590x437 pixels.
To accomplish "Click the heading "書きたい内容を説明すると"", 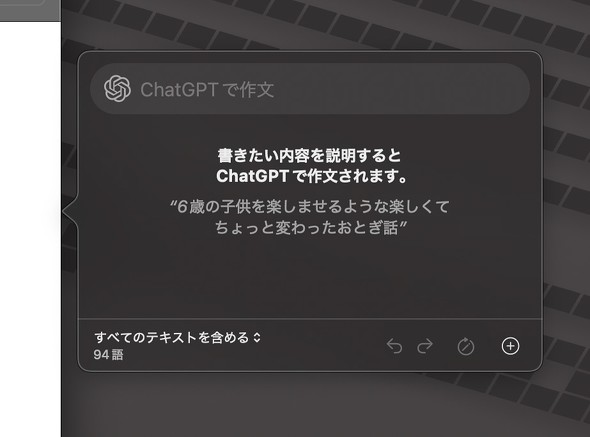I will click(310, 156).
